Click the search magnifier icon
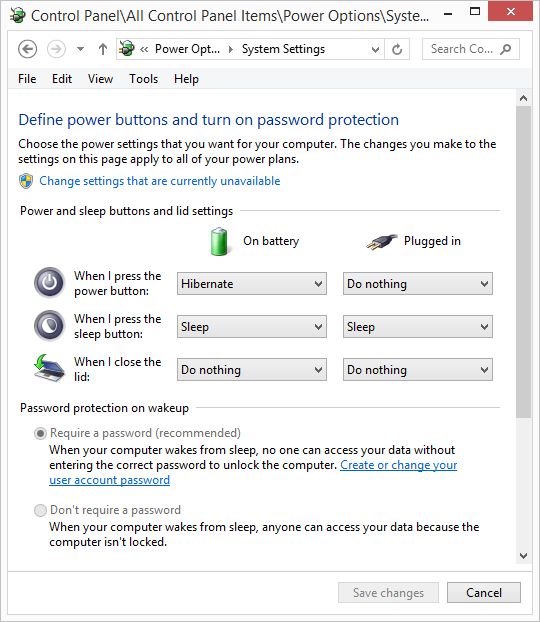 [x=506, y=49]
